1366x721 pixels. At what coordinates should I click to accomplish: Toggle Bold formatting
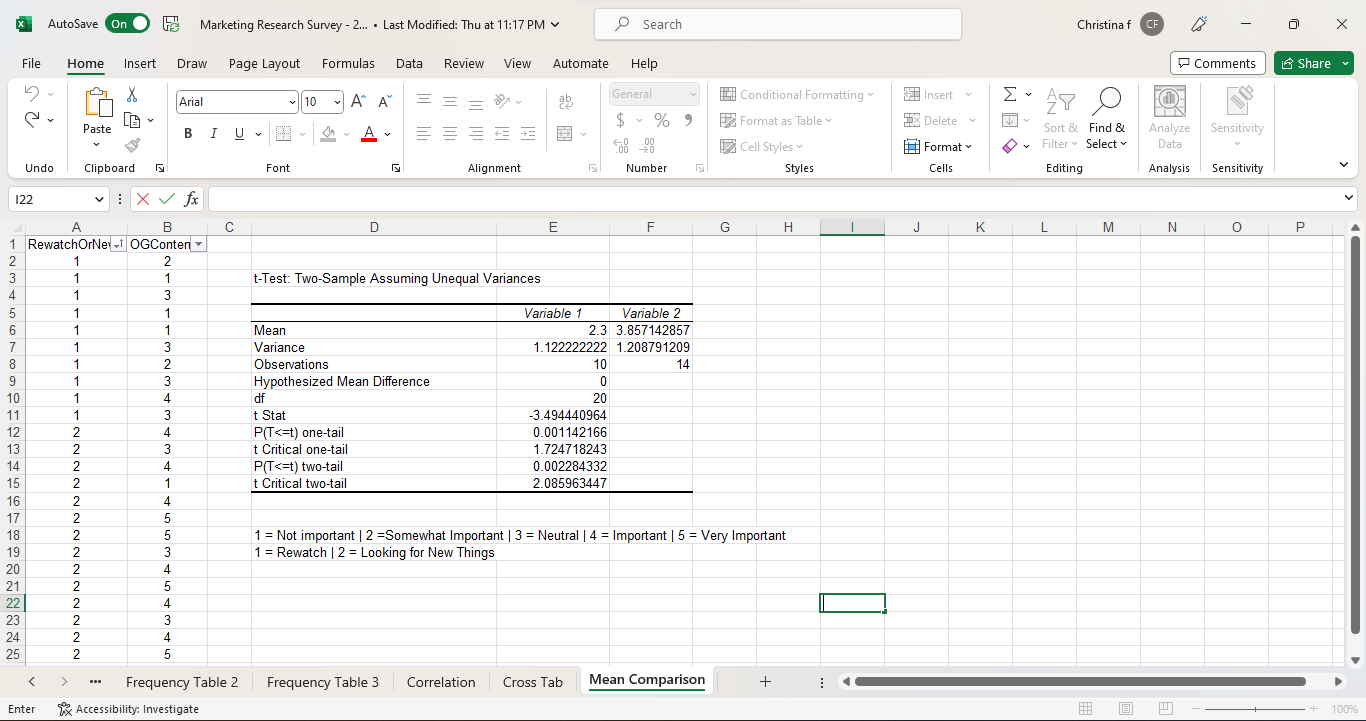(x=188, y=133)
